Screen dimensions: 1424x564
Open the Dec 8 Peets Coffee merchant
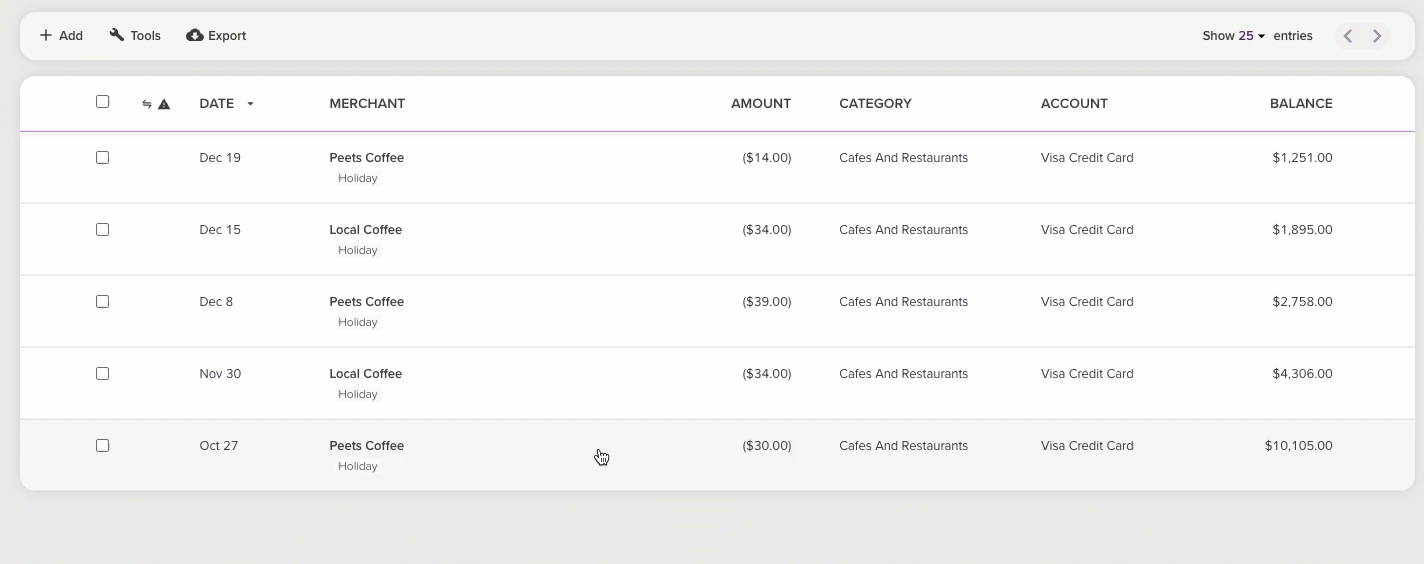[366, 302]
